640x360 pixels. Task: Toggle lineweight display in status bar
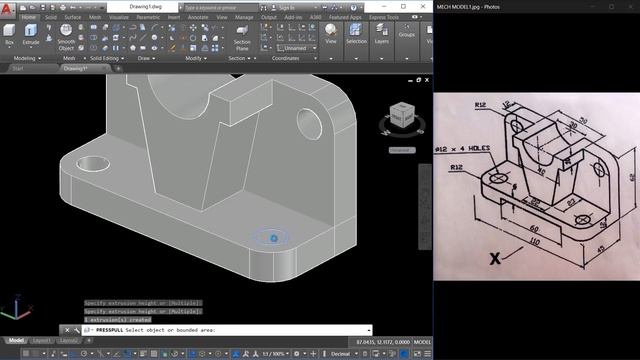point(143,353)
